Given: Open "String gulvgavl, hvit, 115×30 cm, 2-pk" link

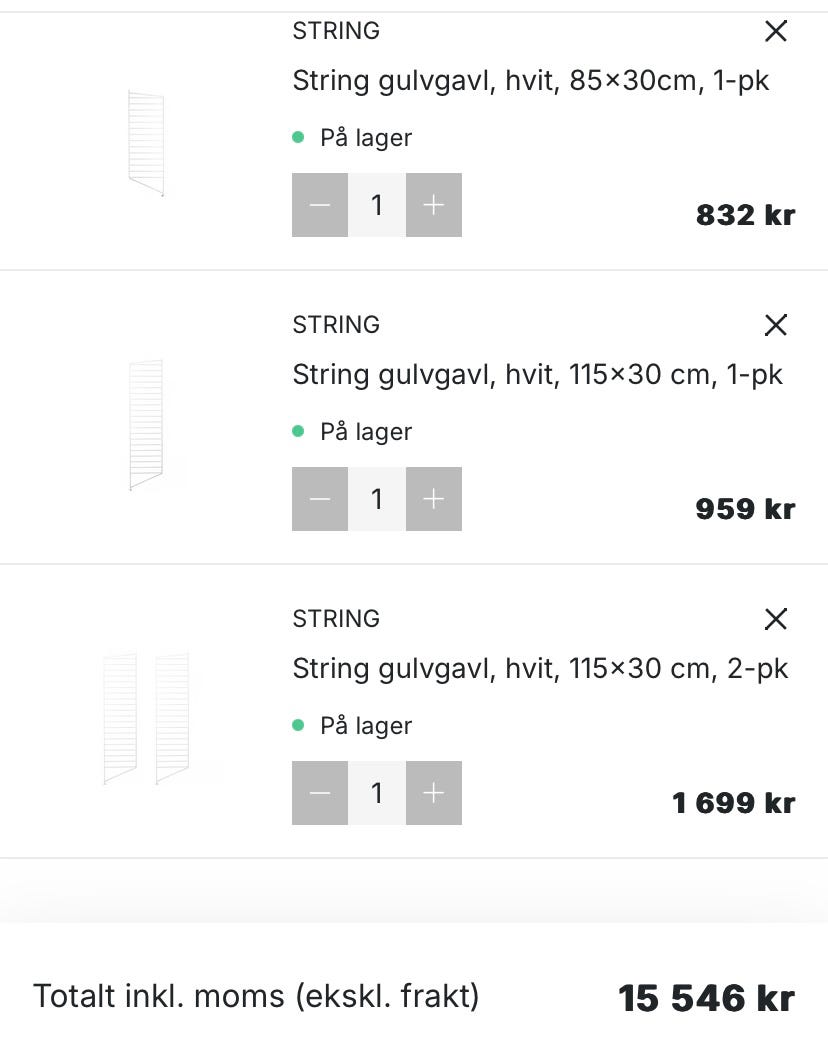Looking at the screenshot, I should tap(540, 669).
